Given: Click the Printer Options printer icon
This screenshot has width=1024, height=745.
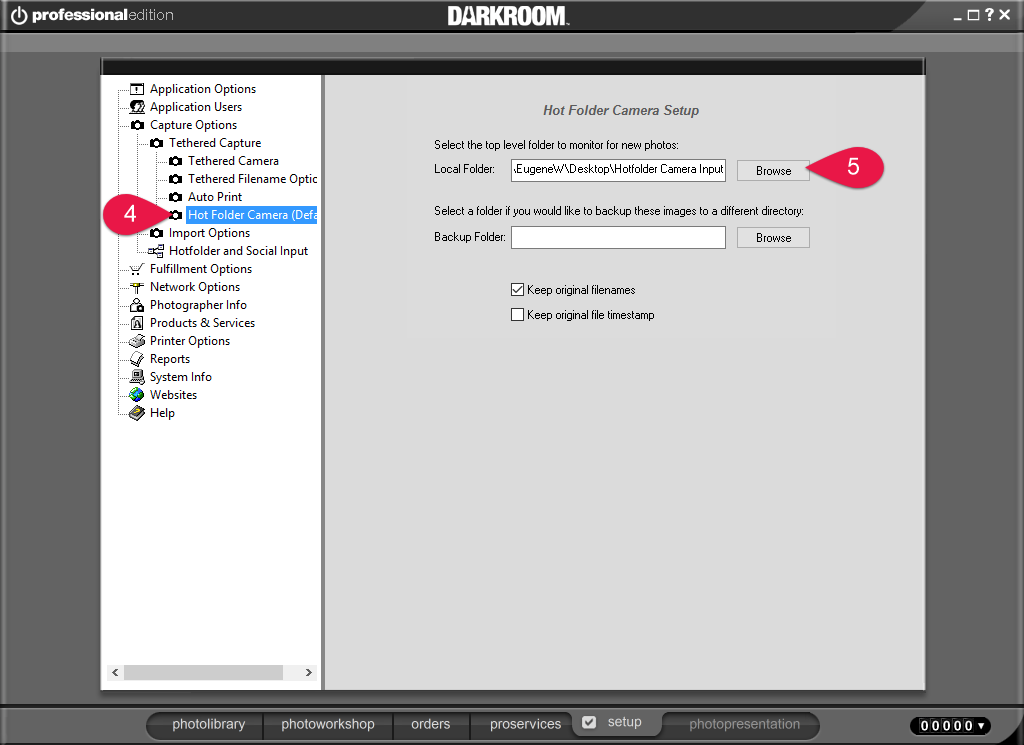Looking at the screenshot, I should point(136,341).
